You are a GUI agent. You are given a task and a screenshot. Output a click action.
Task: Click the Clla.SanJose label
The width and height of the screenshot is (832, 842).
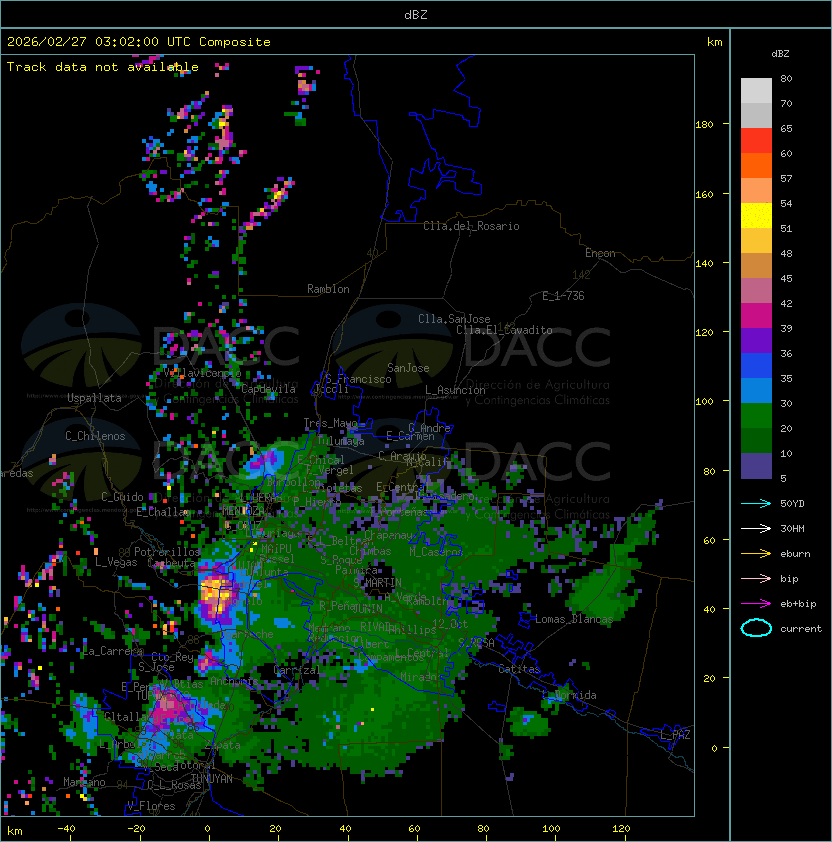[x=454, y=319]
